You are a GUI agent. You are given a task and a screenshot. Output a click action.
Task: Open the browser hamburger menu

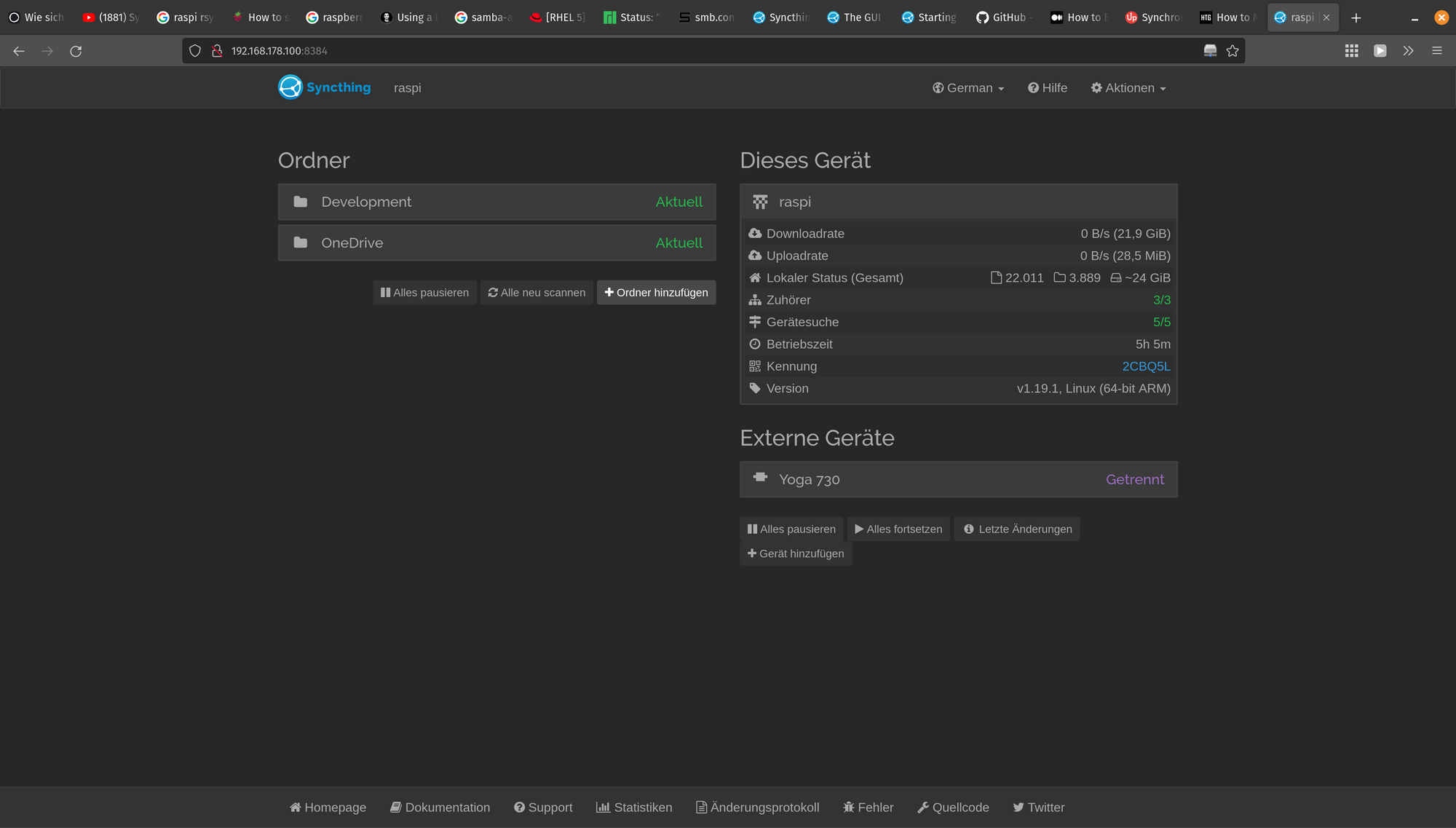click(x=1437, y=51)
